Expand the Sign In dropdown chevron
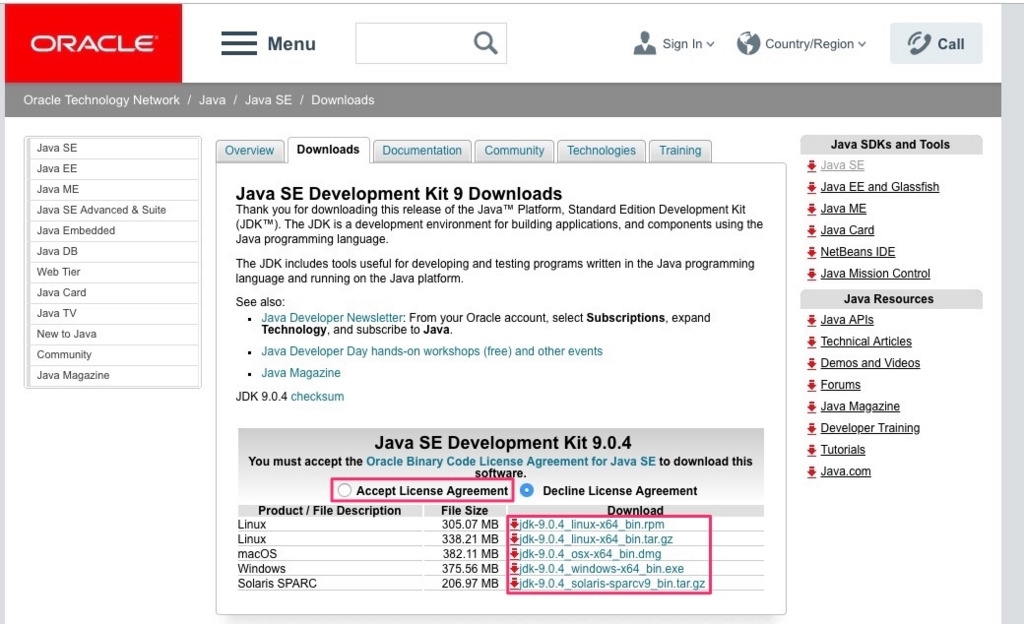 [x=711, y=44]
